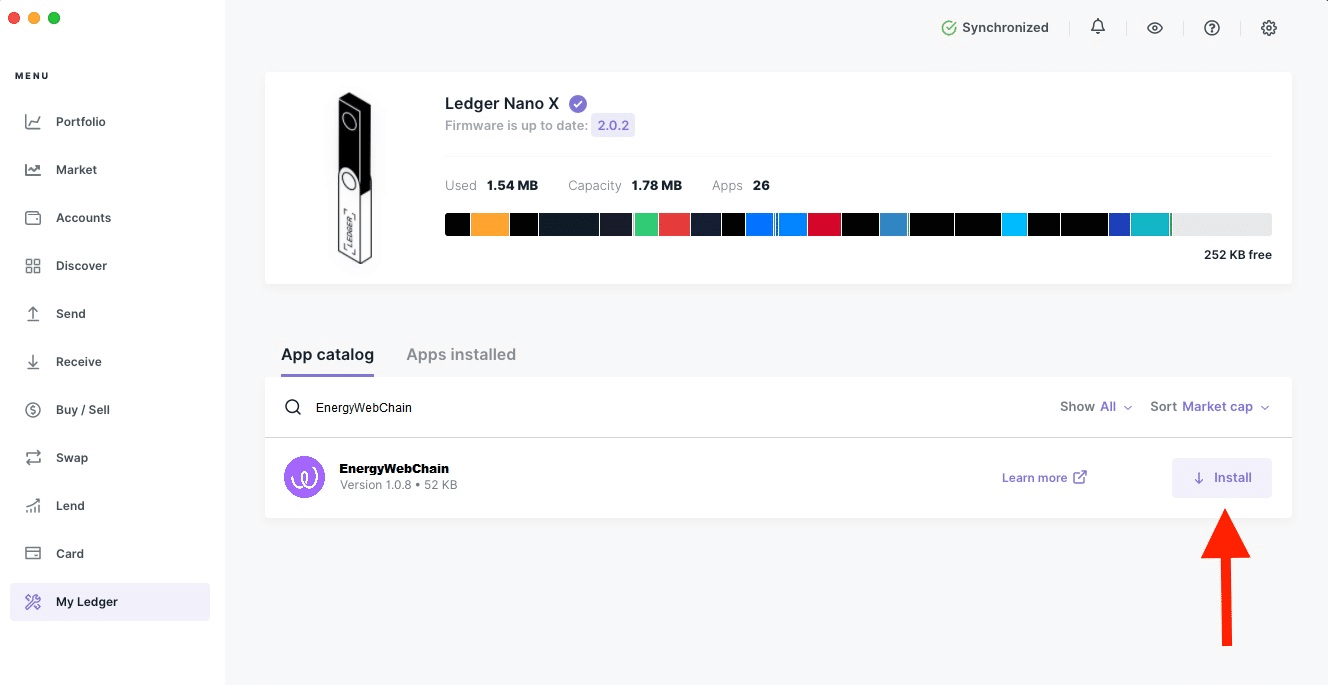1328x685 pixels.
Task: Click the green storage bar segment
Action: tap(646, 225)
